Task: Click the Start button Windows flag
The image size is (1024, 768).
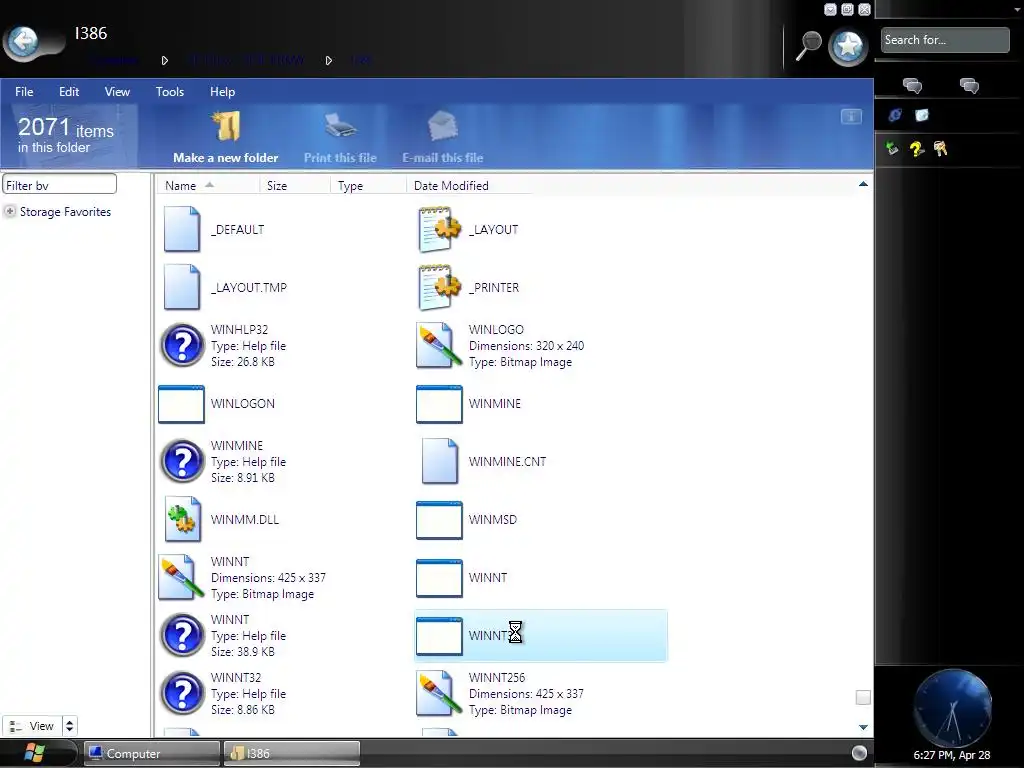Action: coord(34,753)
